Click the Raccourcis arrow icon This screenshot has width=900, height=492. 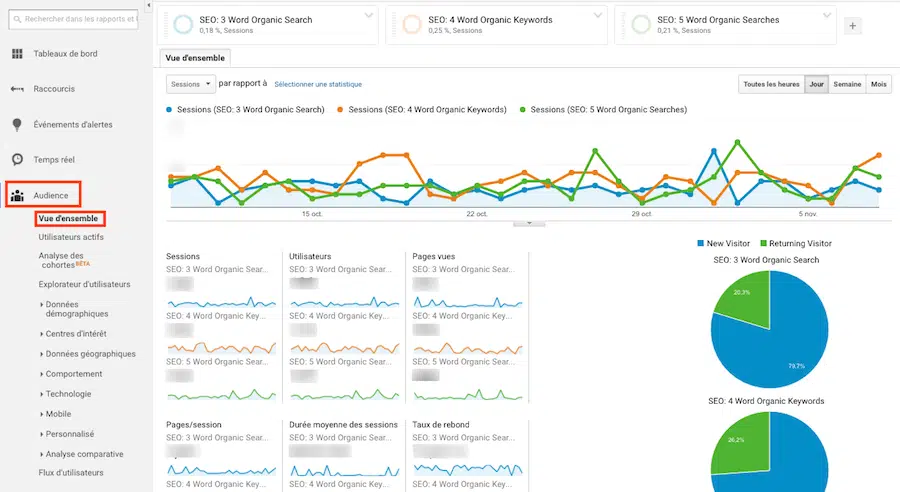[17, 89]
